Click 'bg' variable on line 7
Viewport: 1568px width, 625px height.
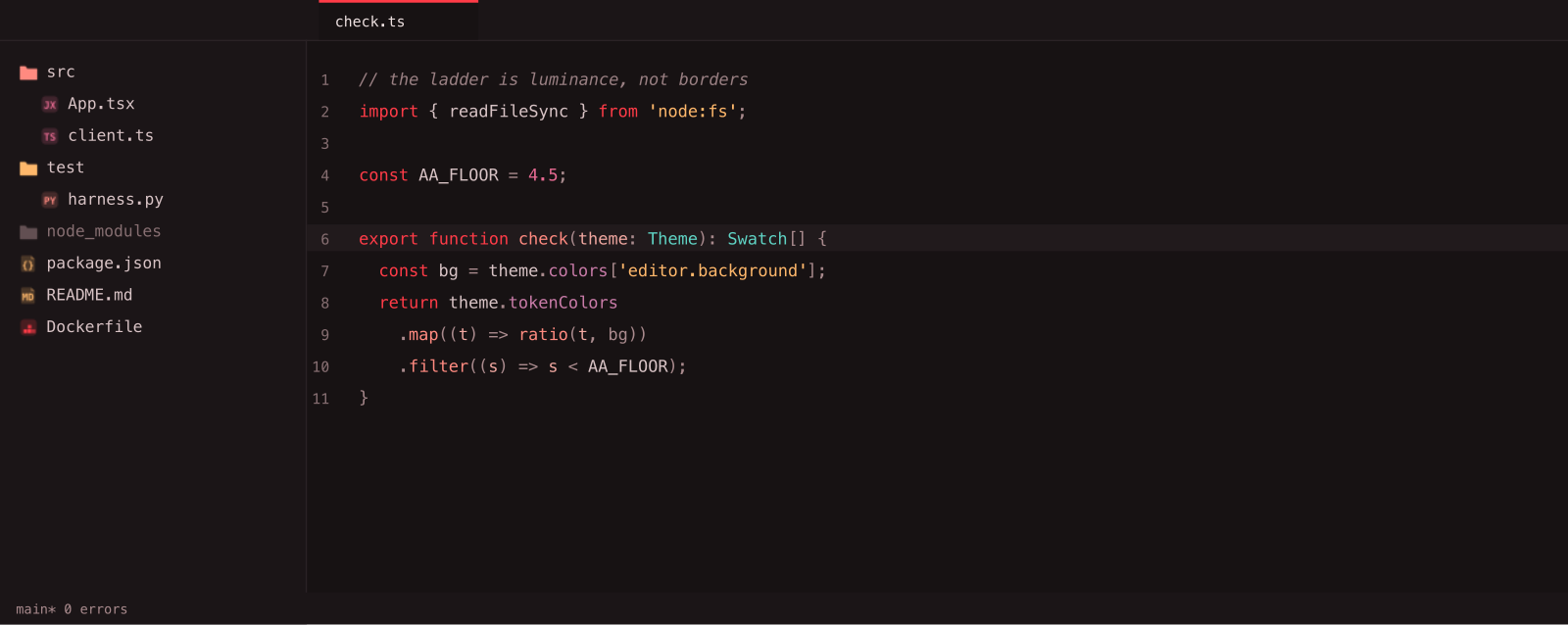pos(449,270)
